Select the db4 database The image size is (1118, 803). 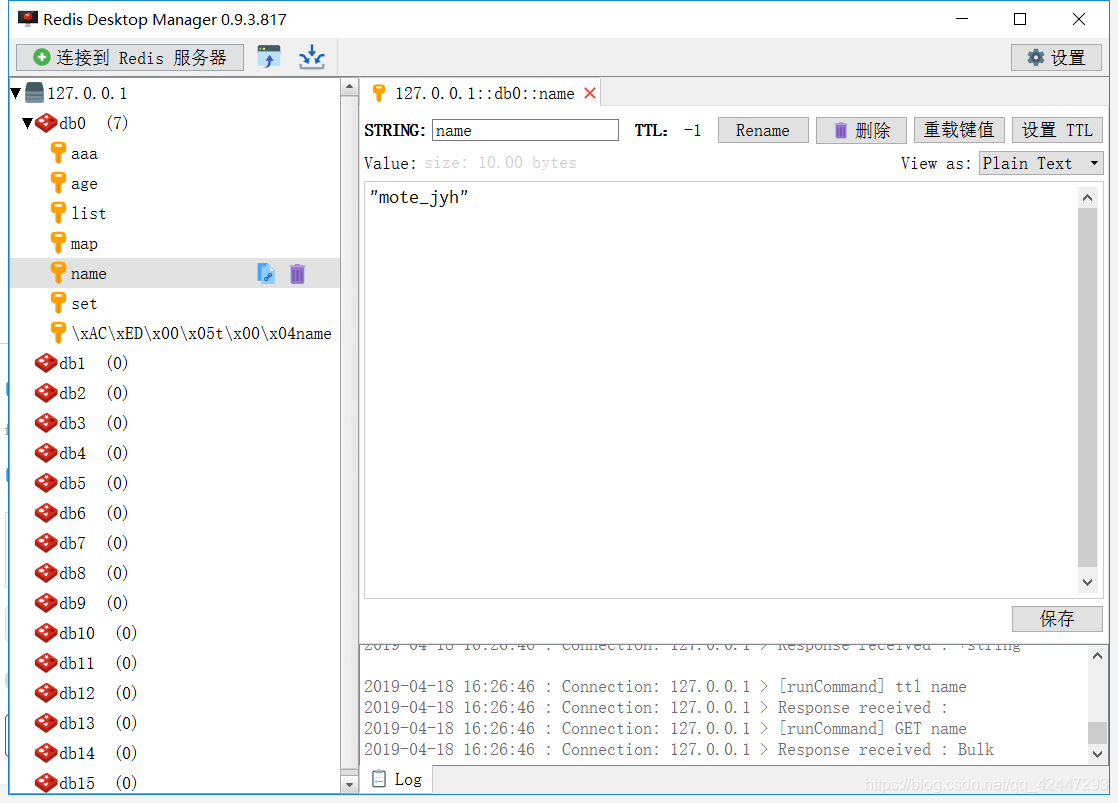click(72, 453)
